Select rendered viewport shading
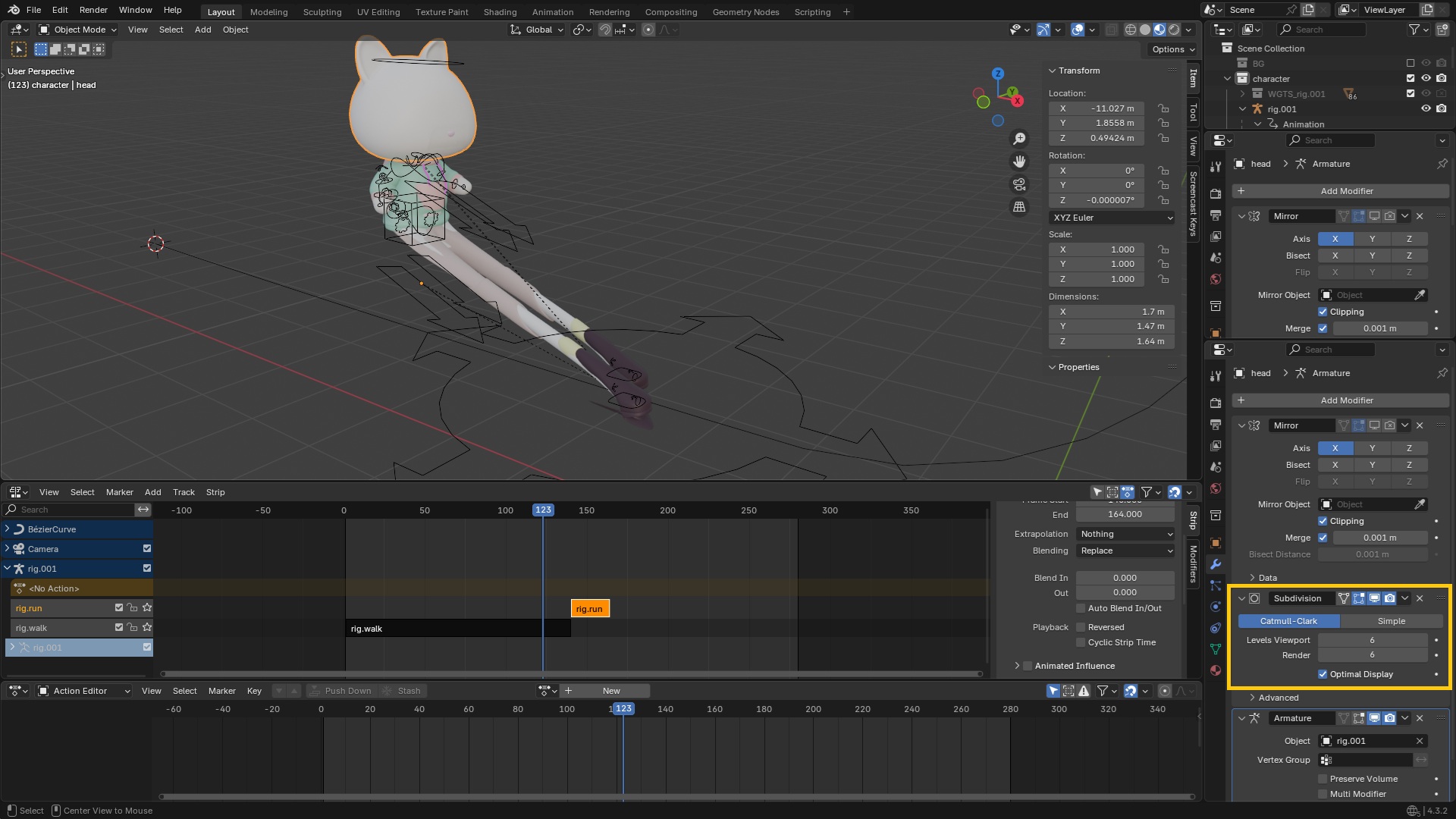 click(x=1174, y=30)
